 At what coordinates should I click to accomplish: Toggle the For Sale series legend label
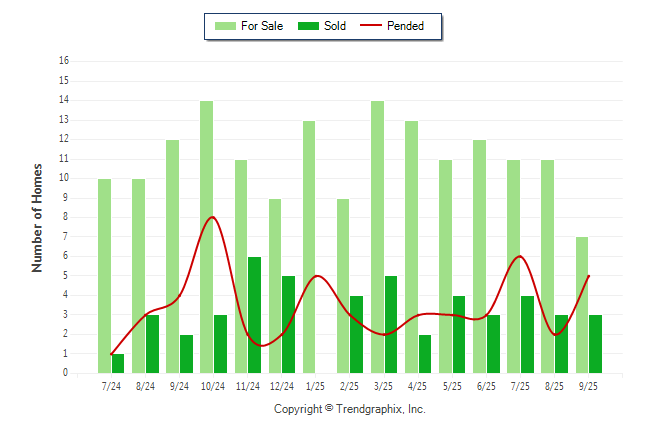(x=262, y=26)
